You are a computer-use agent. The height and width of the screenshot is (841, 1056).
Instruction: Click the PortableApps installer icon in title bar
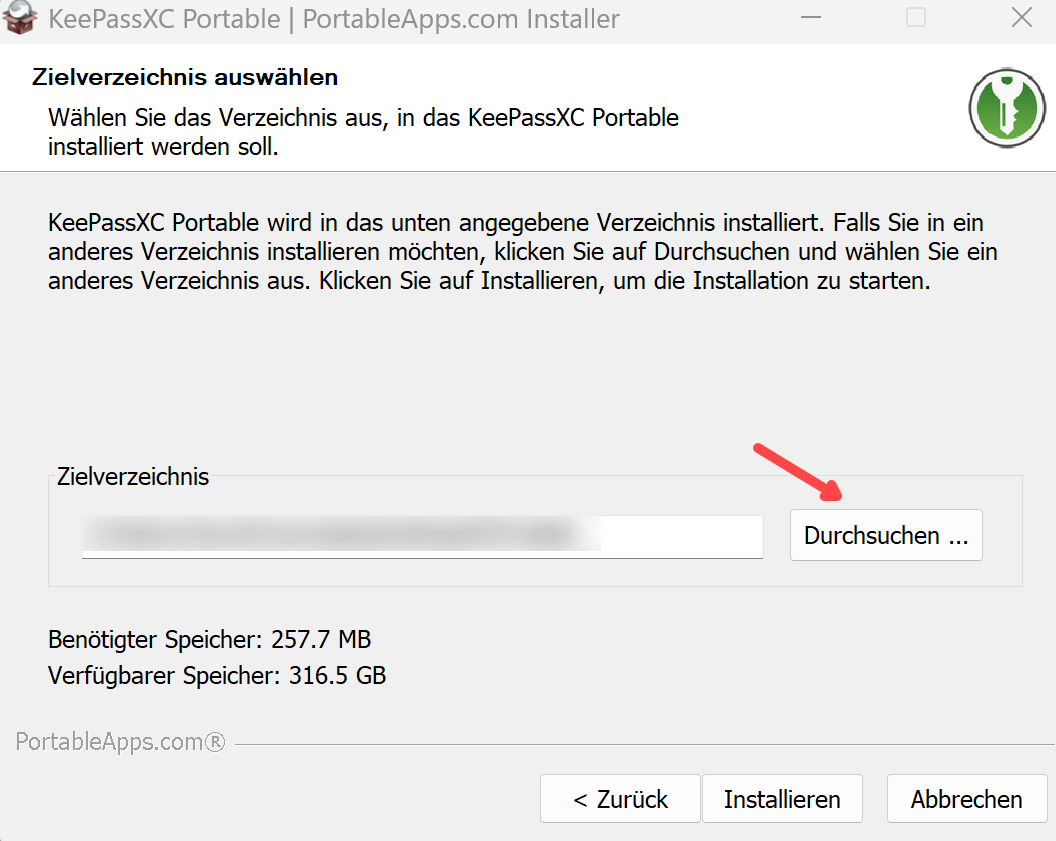pyautogui.click(x=20, y=17)
